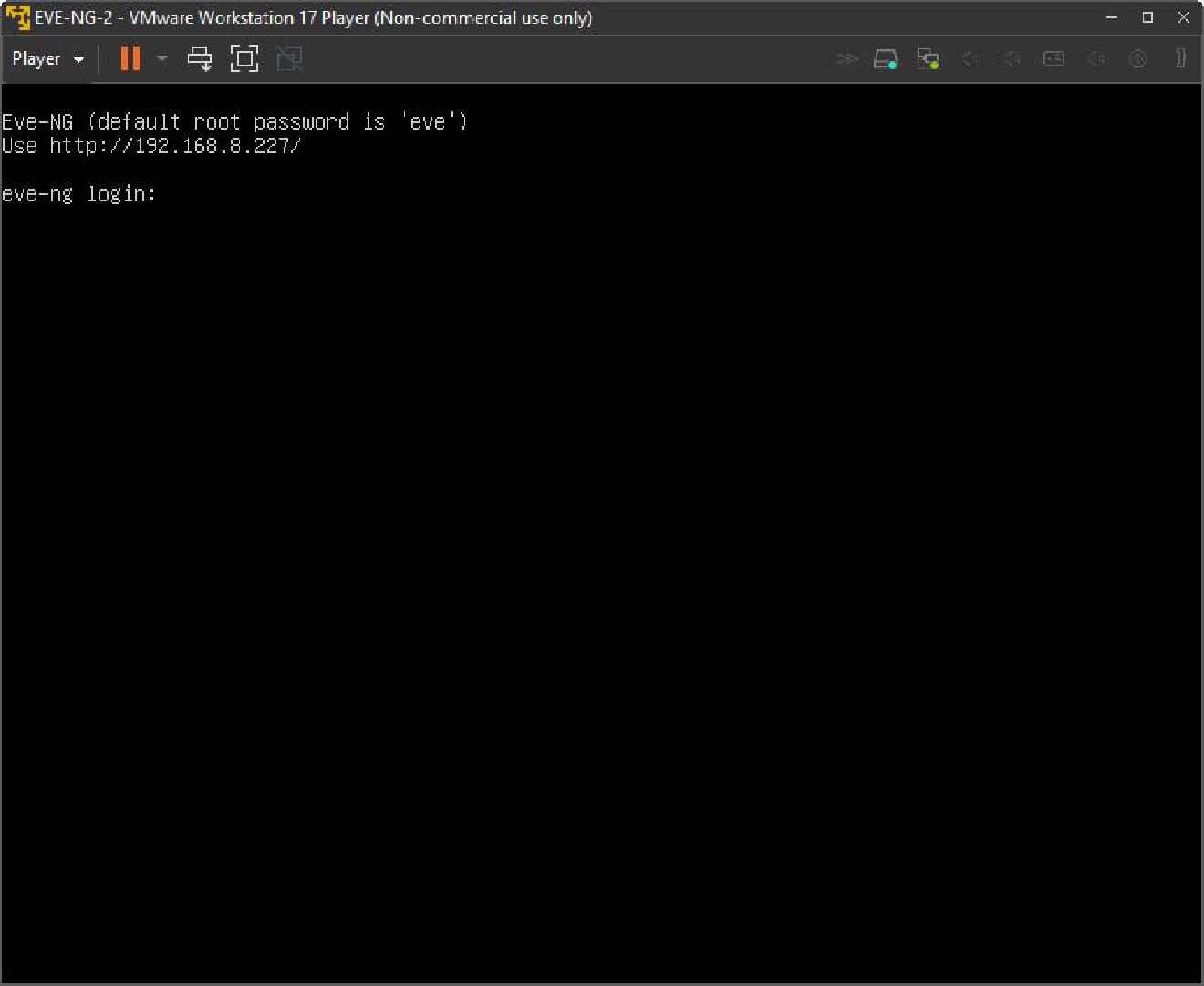Click the dimmed rectangular device icon
Screen dimensions: 1204x986
1053,59
